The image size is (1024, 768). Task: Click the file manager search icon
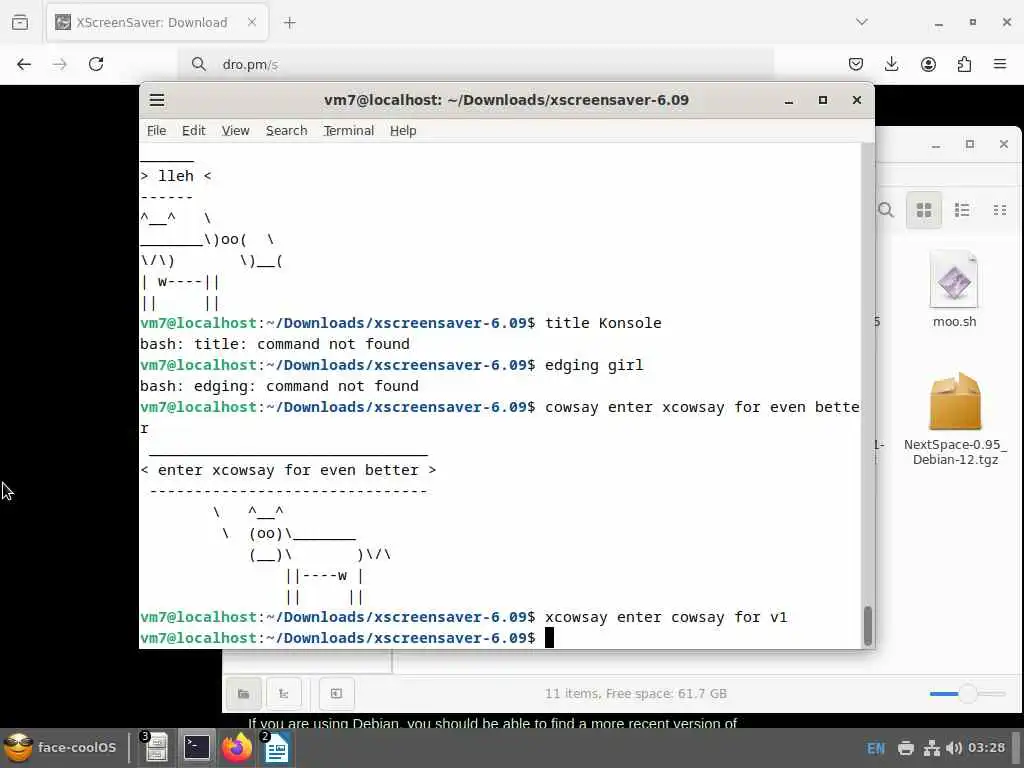pos(886,210)
